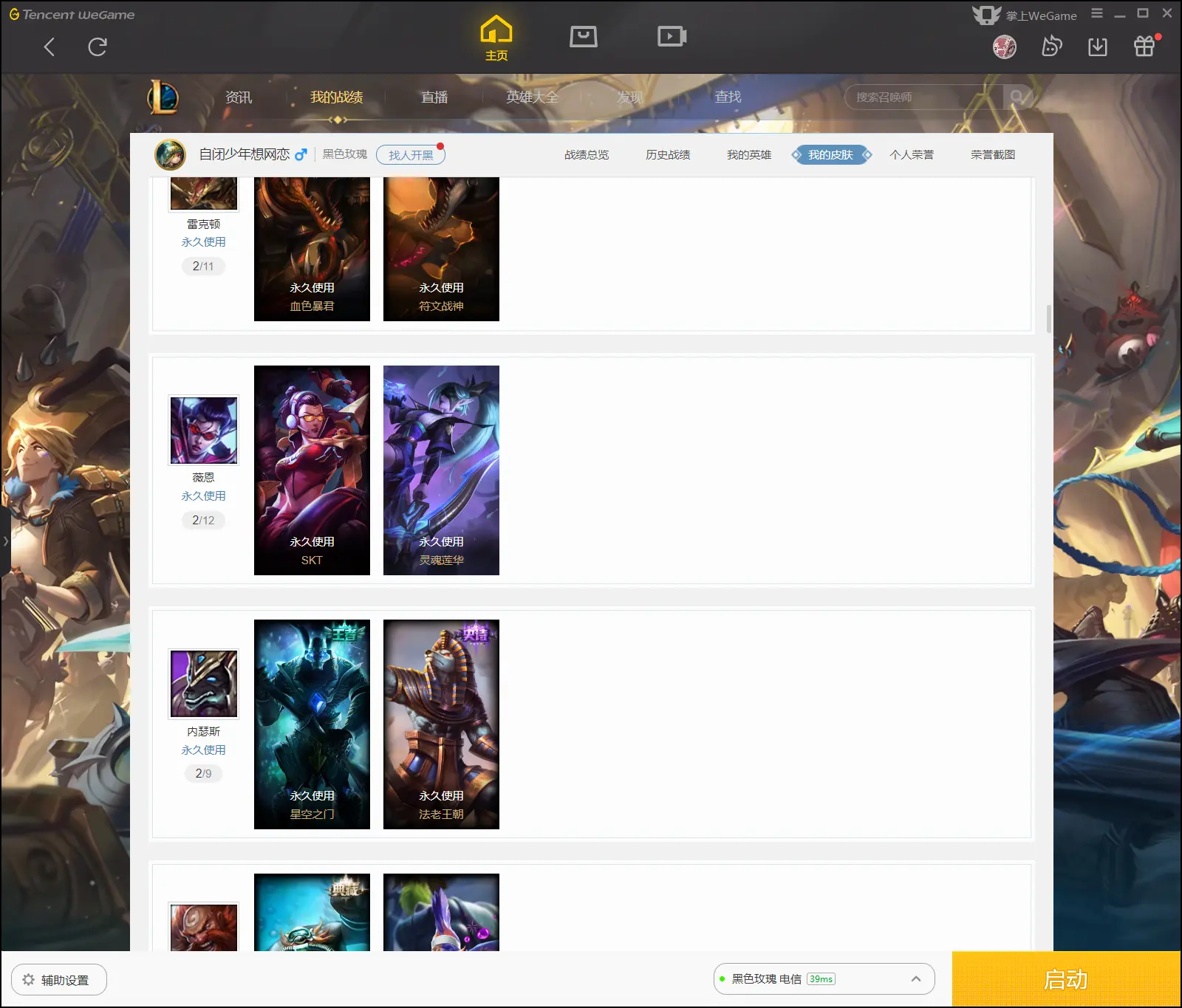
Task: Open the 法老王朝 skin thumbnail
Action: (441, 724)
